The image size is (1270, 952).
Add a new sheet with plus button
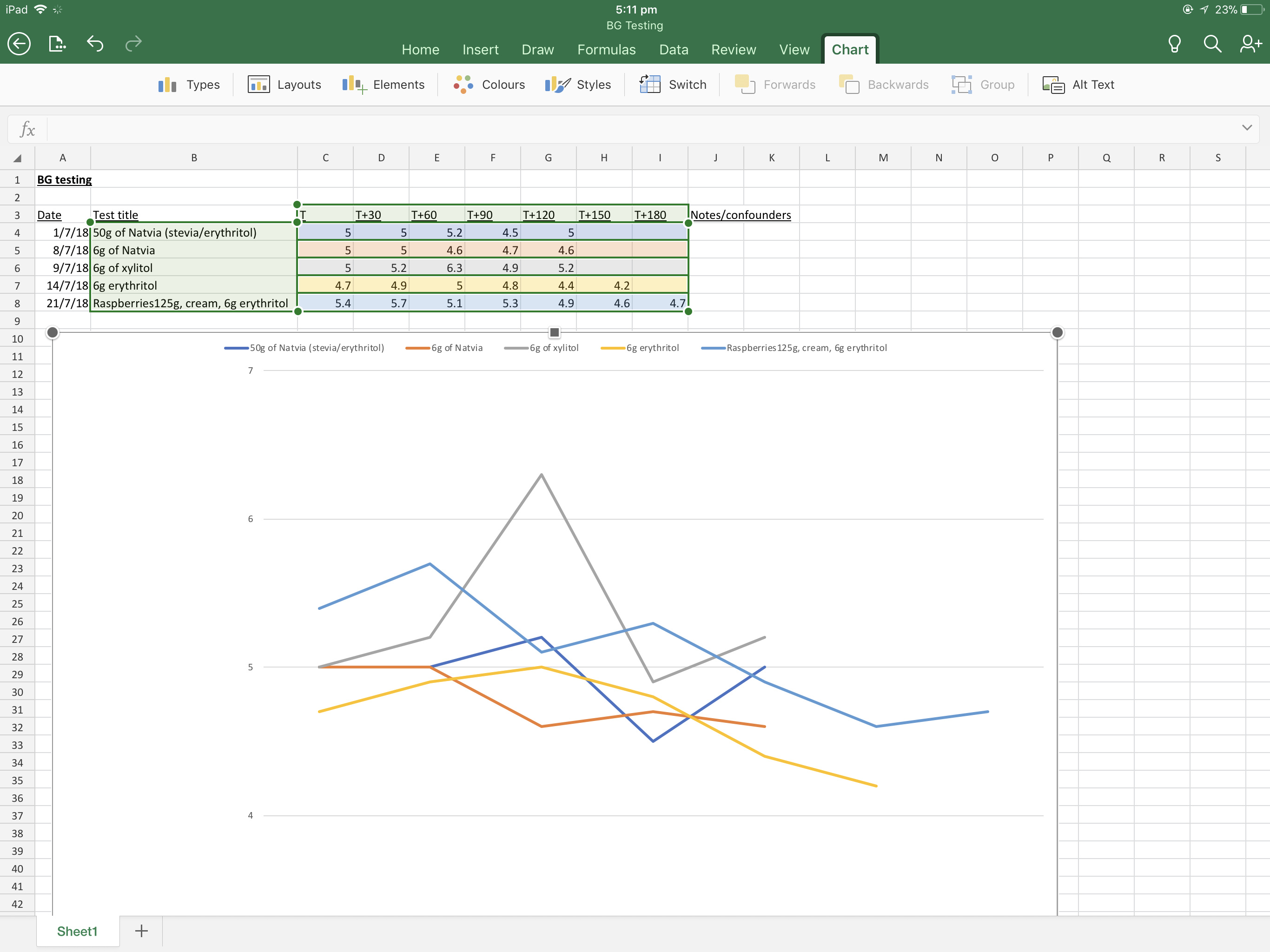pos(141,931)
